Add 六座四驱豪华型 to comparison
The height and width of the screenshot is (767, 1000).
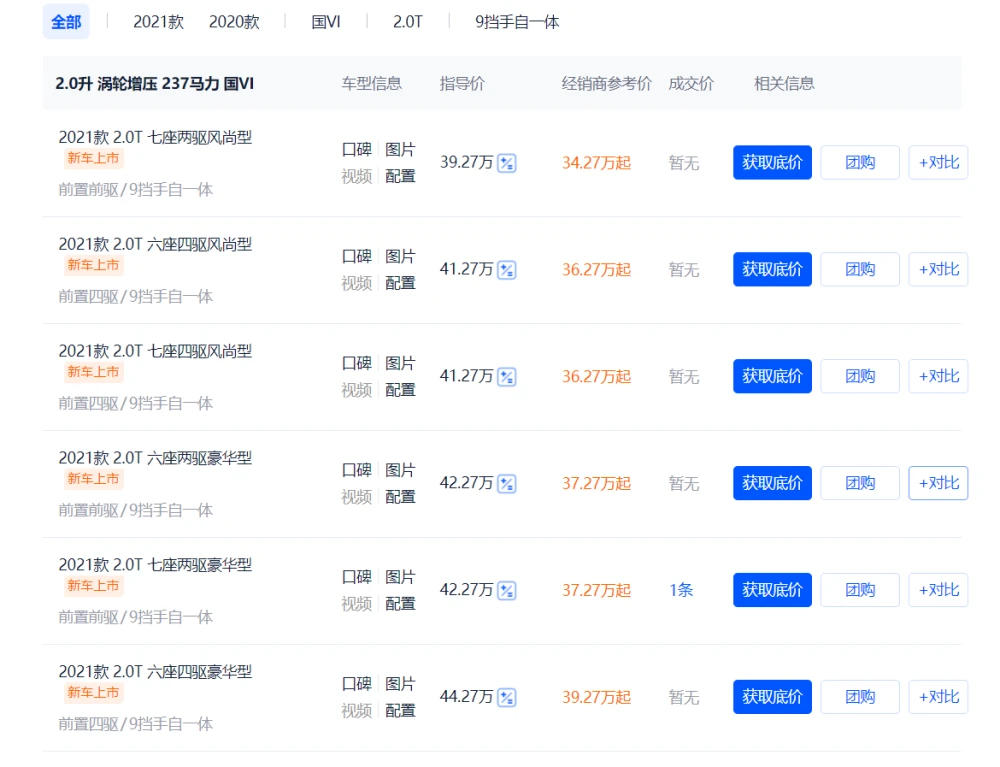[x=938, y=697]
